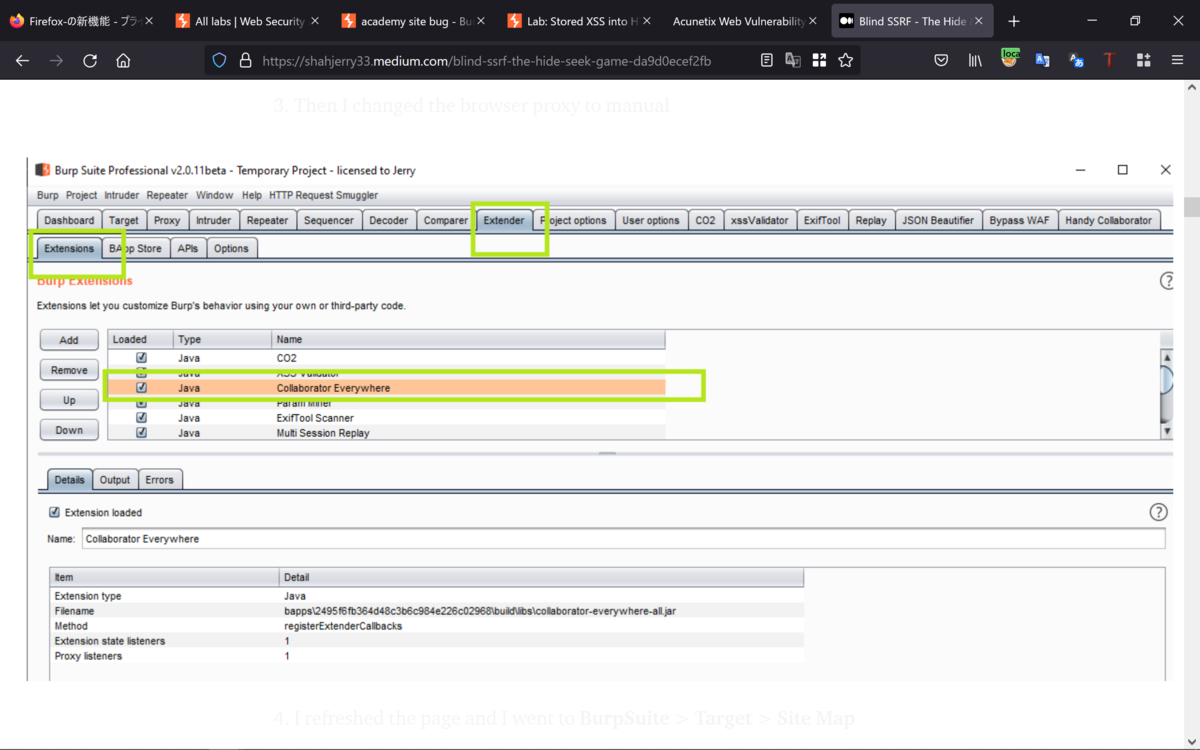Click the URL in the address bar
The width and height of the screenshot is (1200, 750).
[x=487, y=61]
